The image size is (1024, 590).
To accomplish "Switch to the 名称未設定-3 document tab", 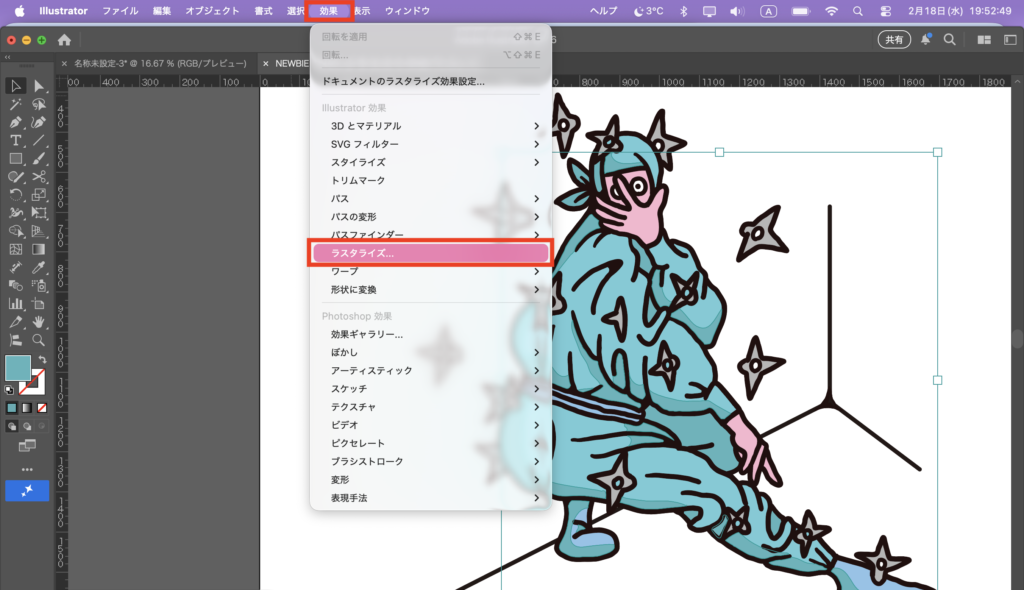I will pos(160,63).
